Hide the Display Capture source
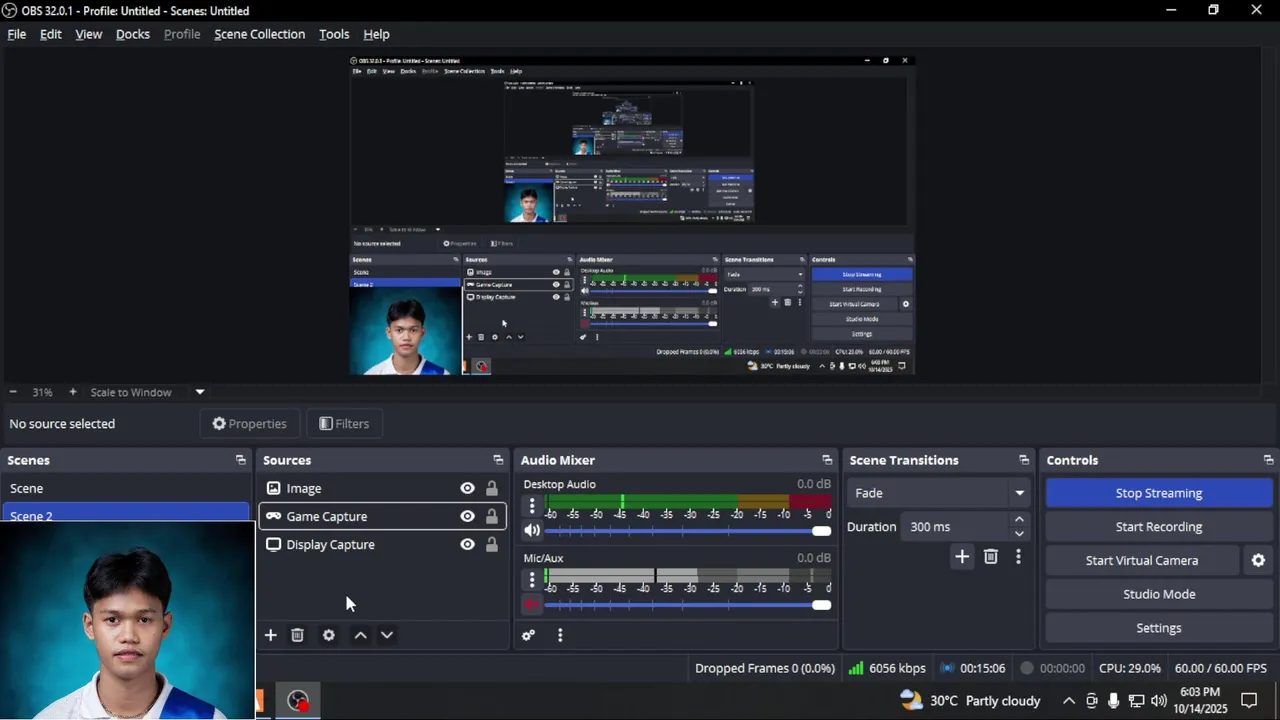1280x720 pixels. click(x=467, y=545)
